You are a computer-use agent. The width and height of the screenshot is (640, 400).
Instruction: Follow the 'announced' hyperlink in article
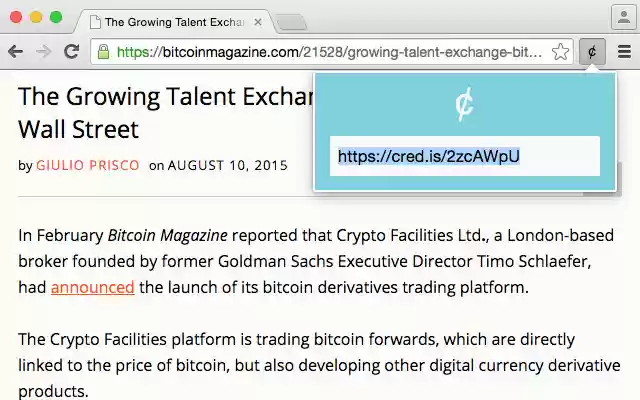pos(93,288)
